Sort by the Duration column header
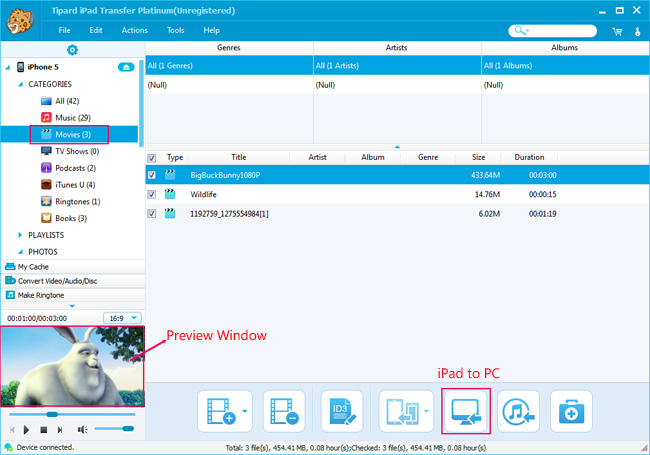The height and width of the screenshot is (455, 650). pyautogui.click(x=529, y=157)
